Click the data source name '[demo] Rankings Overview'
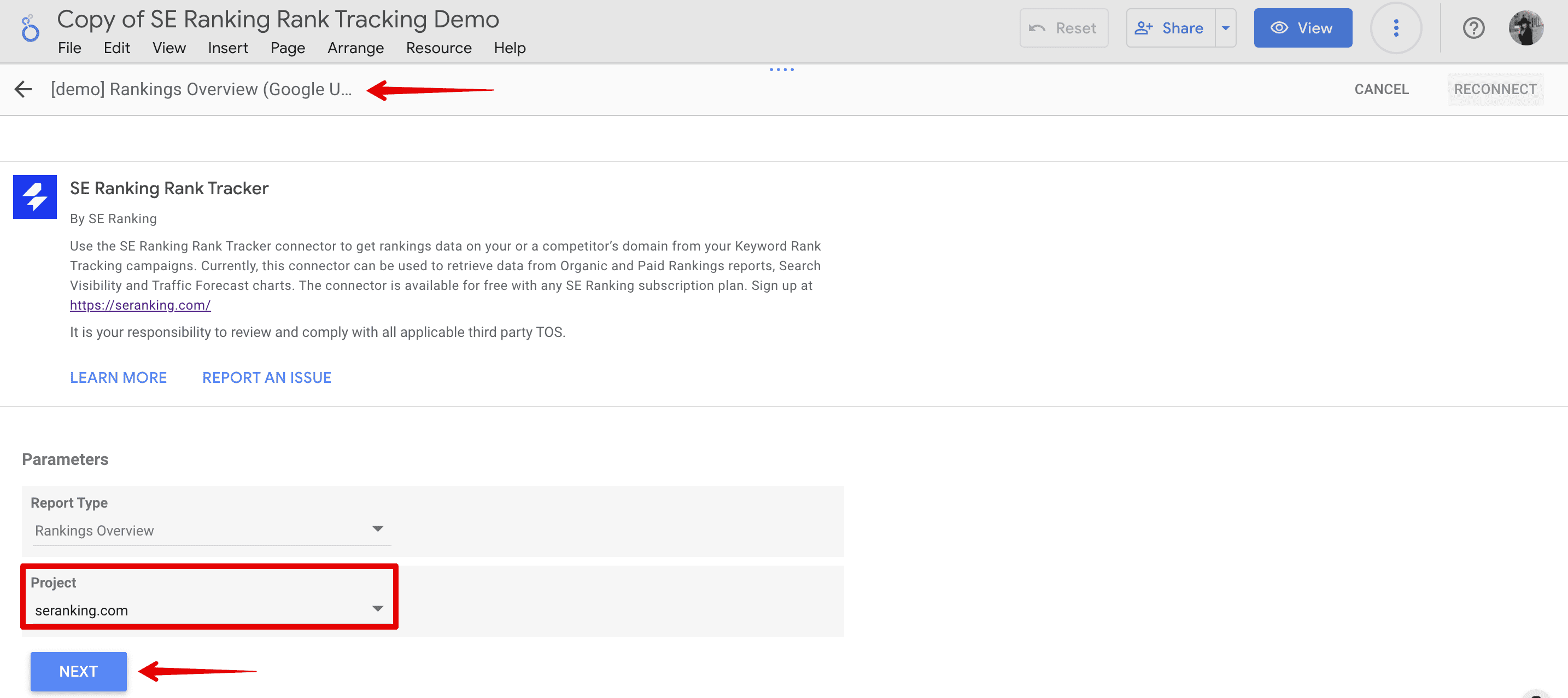The height and width of the screenshot is (698, 1568). 202,90
